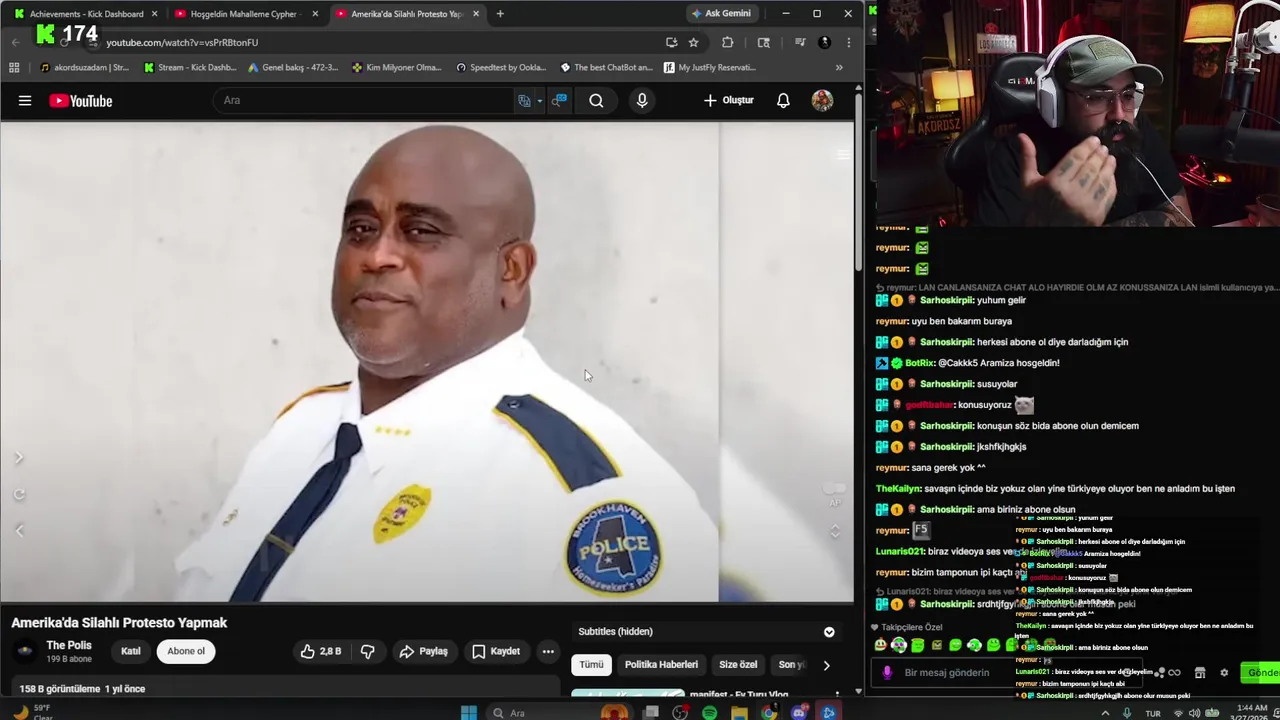Select the Politika Haberleri chip
The width and height of the screenshot is (1280, 720).
pos(661,665)
